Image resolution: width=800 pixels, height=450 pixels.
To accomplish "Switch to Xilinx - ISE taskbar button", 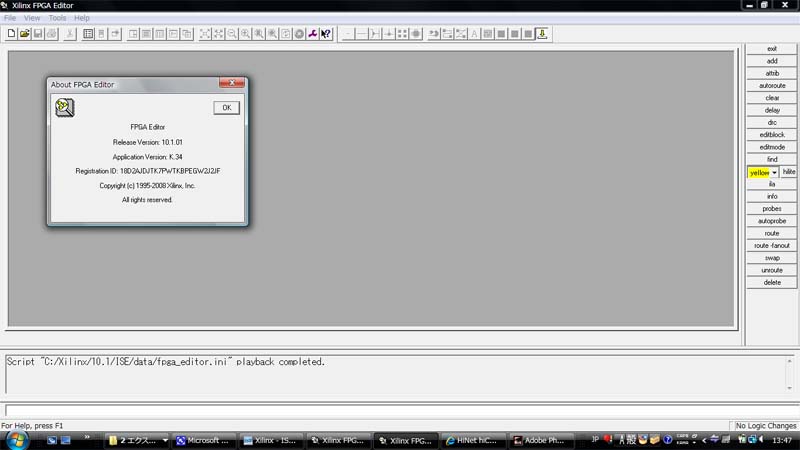I will click(x=270, y=440).
